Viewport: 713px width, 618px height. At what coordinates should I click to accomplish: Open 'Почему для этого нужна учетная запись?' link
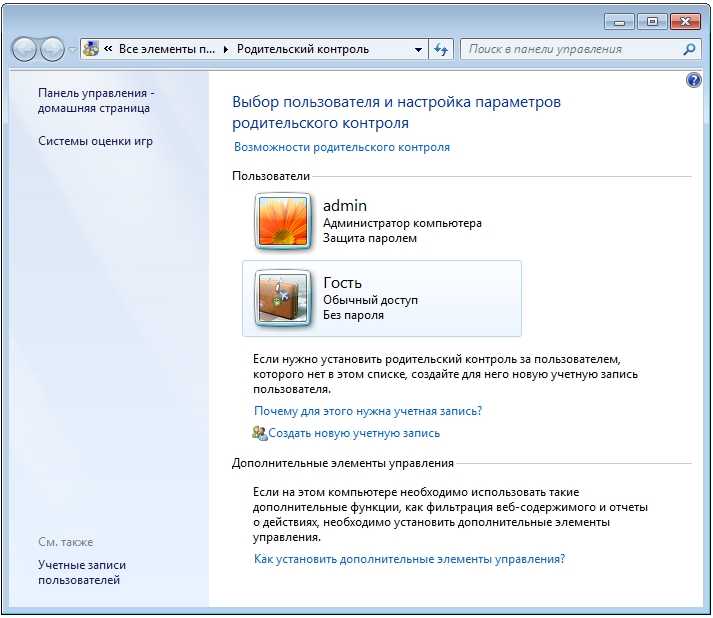pyautogui.click(x=368, y=411)
